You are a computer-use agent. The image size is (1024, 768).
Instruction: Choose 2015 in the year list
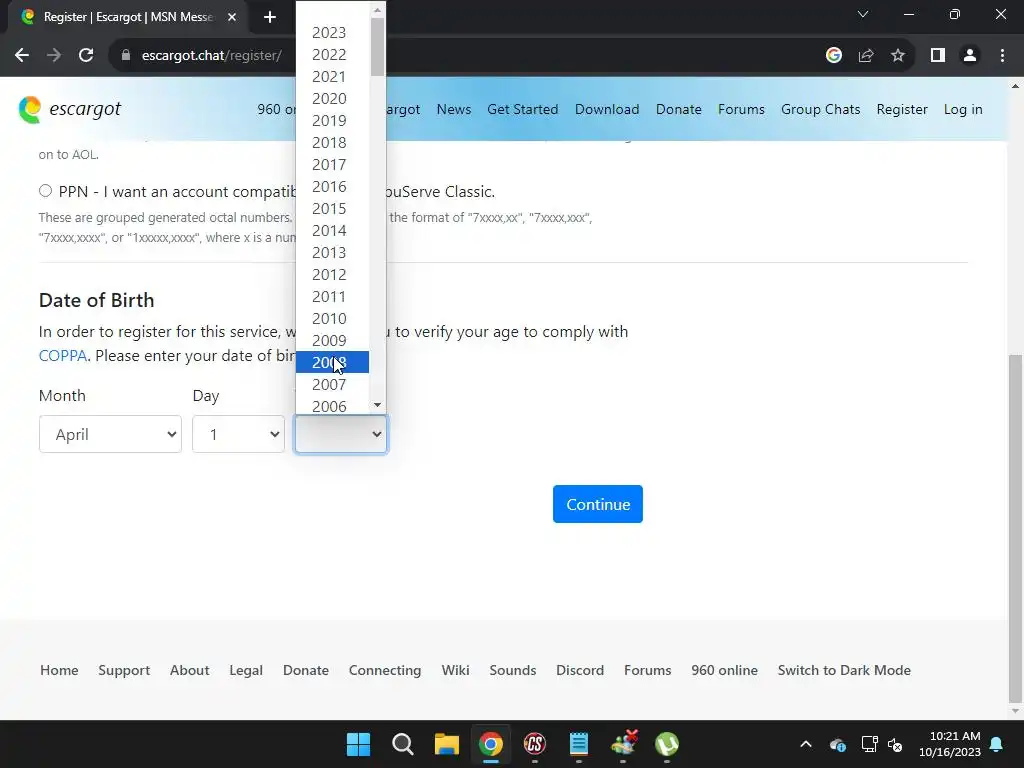(332, 208)
